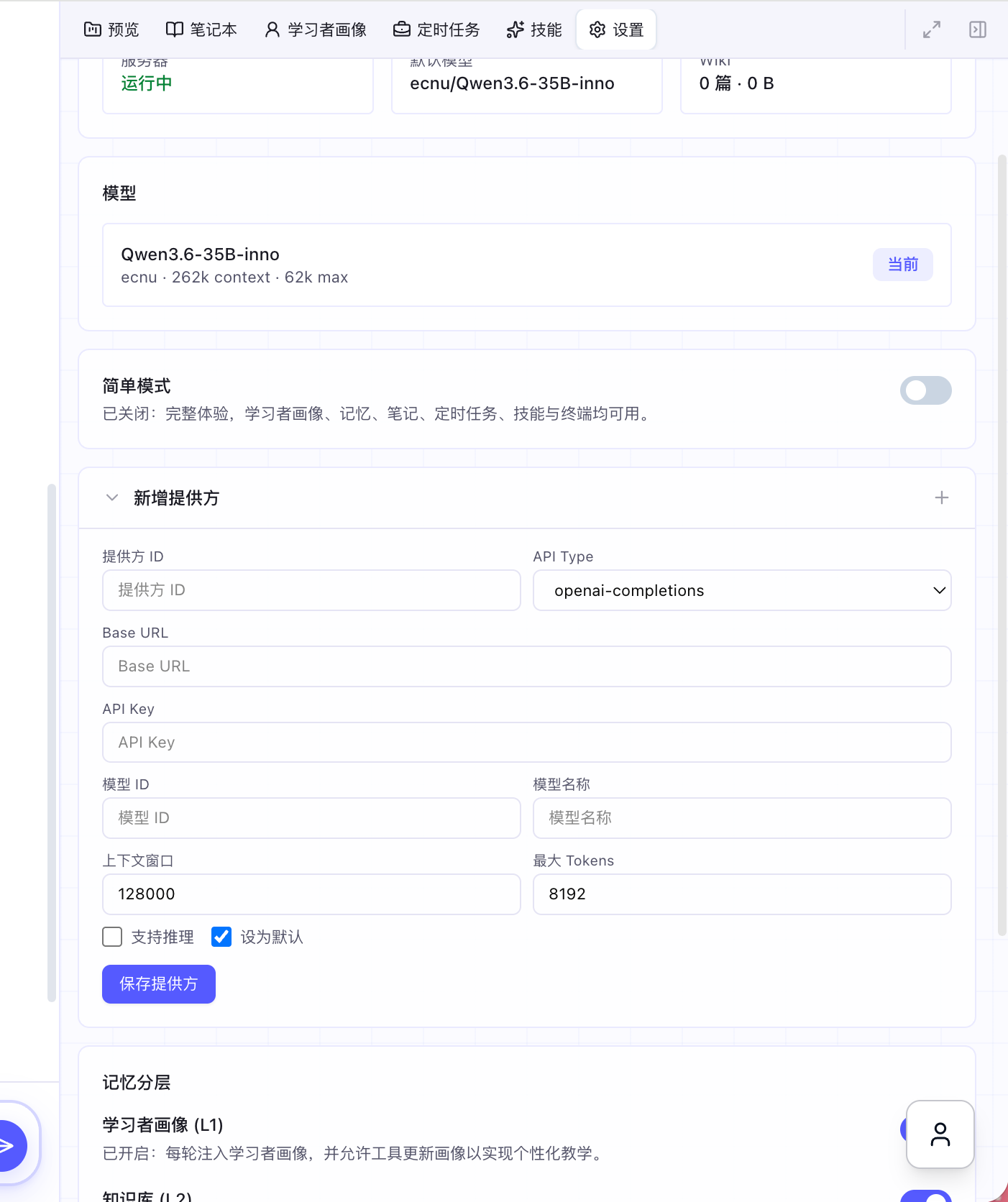Open the API Type dropdown
The width and height of the screenshot is (1008, 1202).
742,590
